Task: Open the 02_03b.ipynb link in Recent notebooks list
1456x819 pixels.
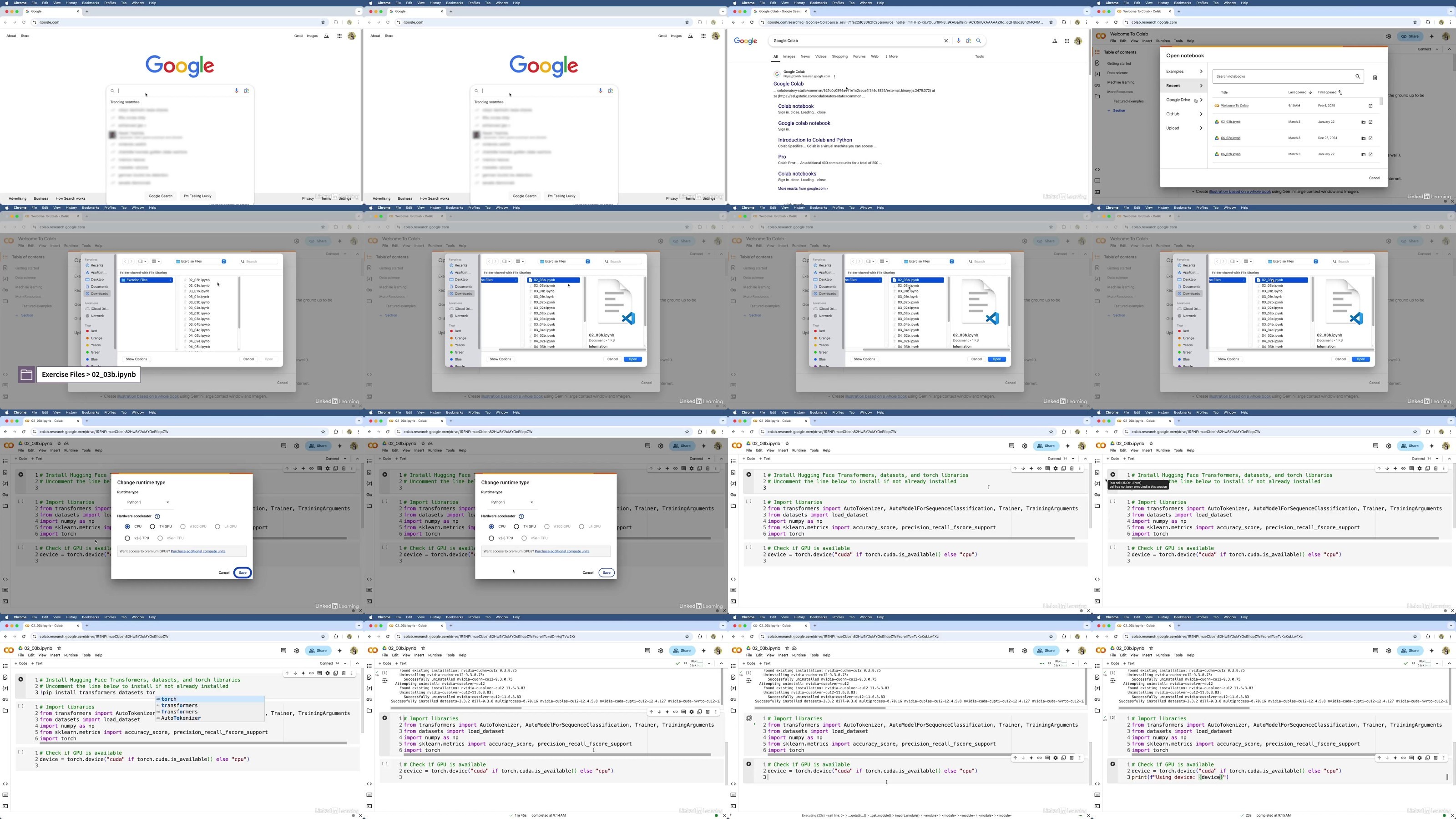Action: 1230,122
